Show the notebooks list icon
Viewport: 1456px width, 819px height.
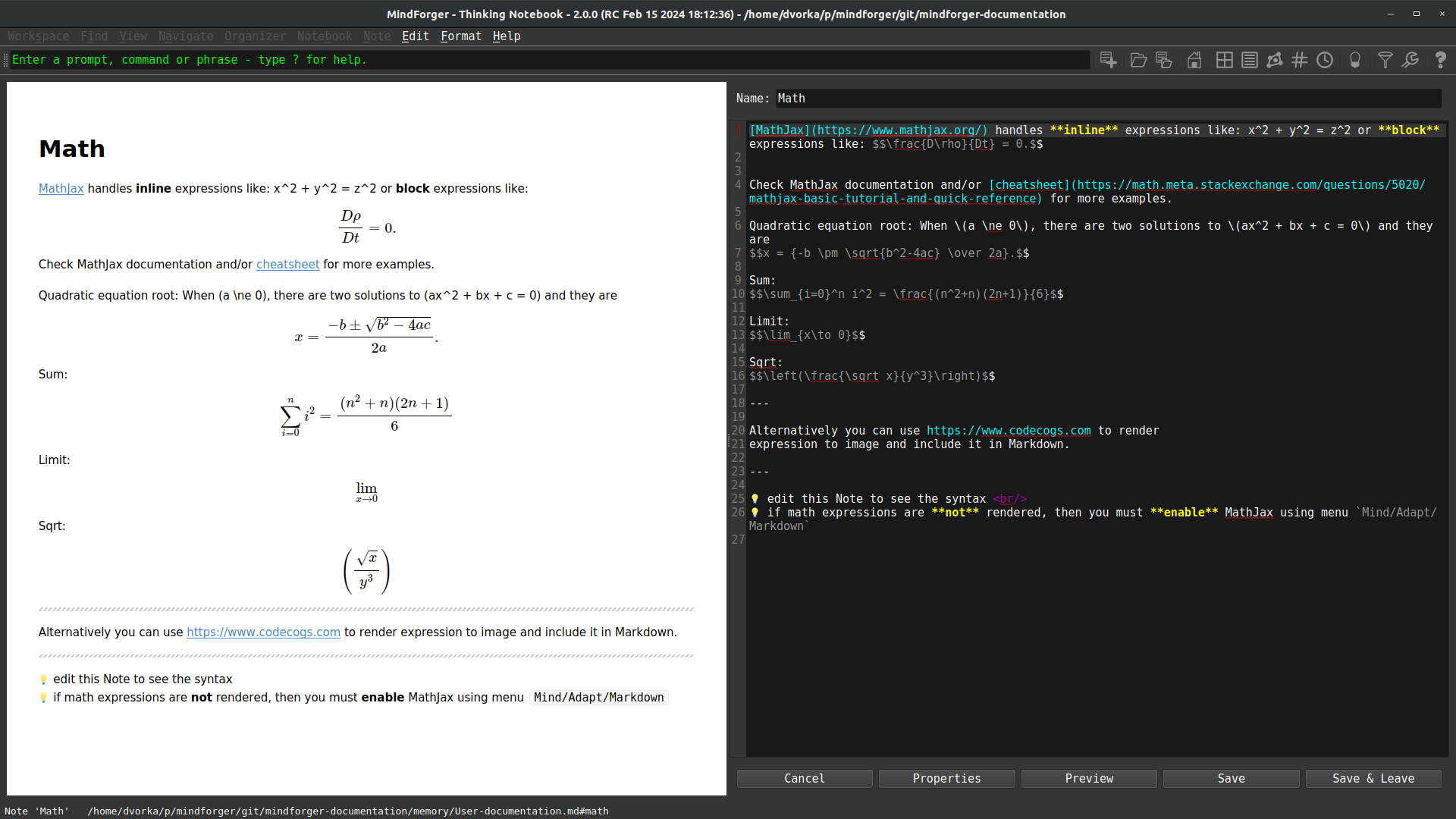pyautogui.click(x=1250, y=60)
